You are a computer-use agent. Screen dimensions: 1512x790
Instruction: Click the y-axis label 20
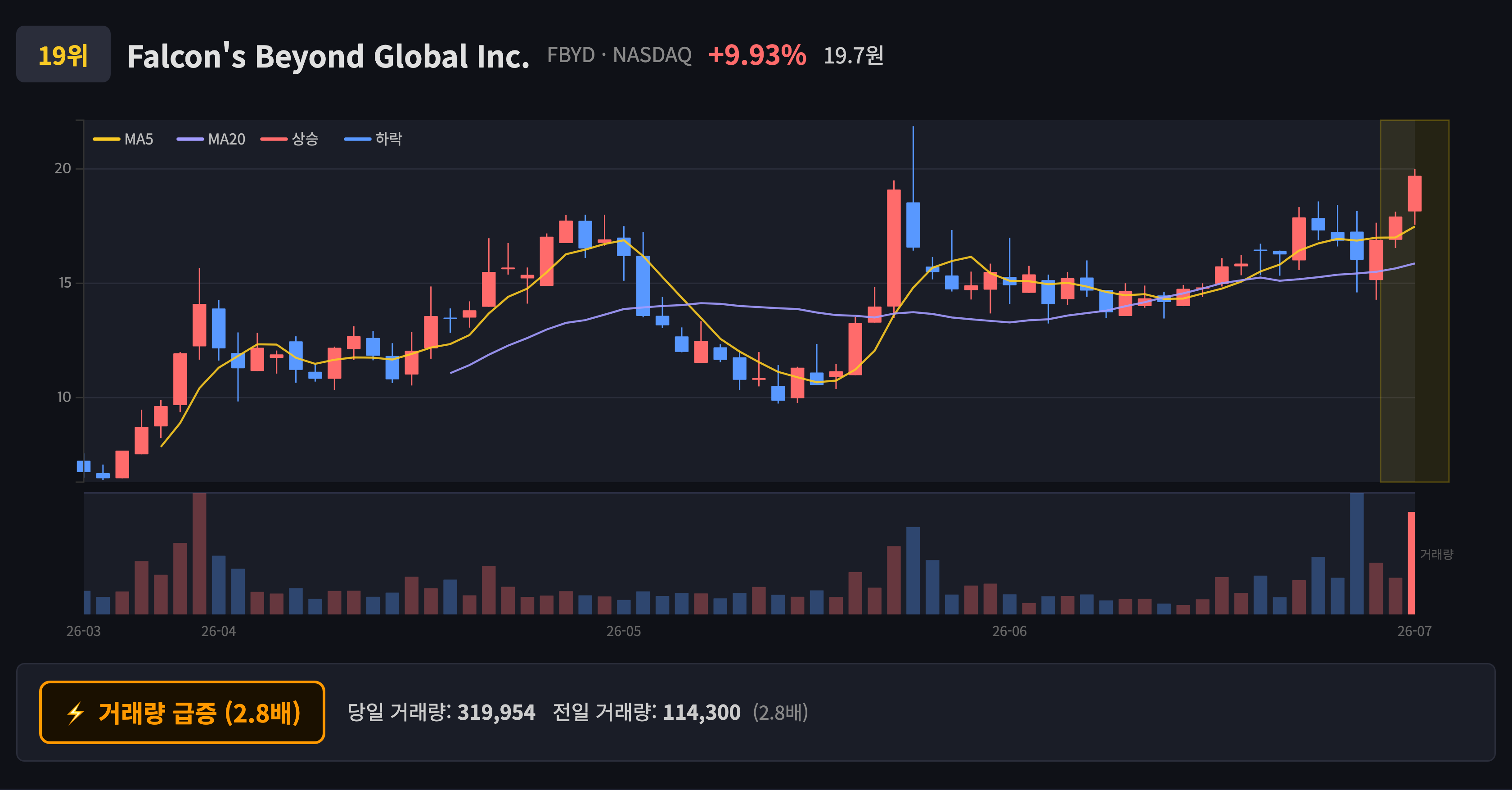point(63,168)
